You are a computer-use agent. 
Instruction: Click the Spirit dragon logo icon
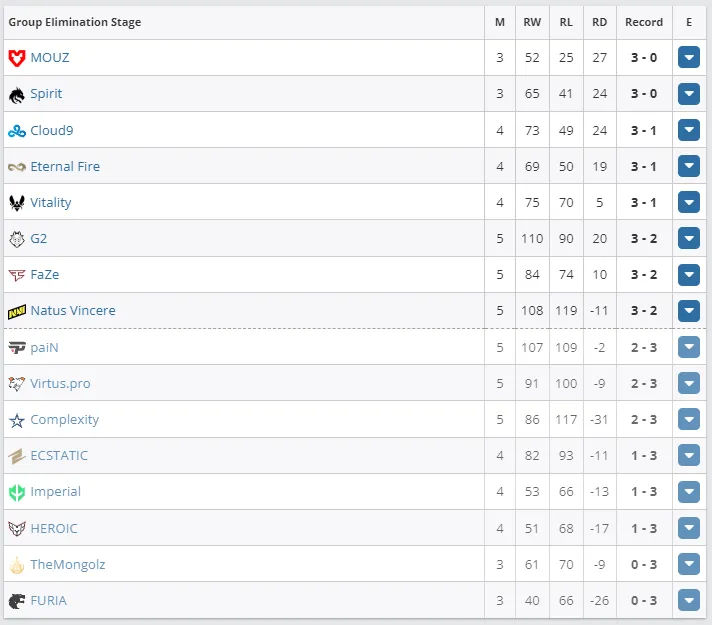[x=17, y=94]
